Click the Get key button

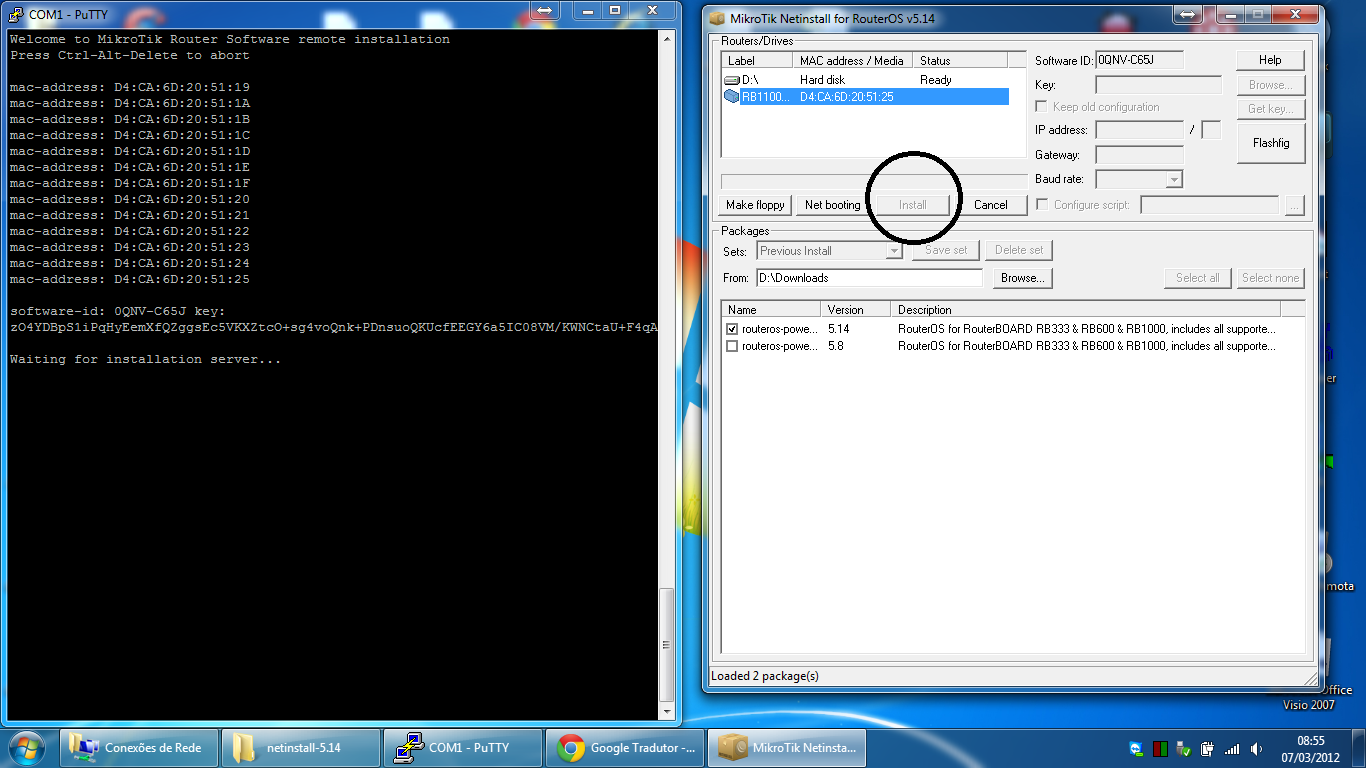click(x=1270, y=109)
